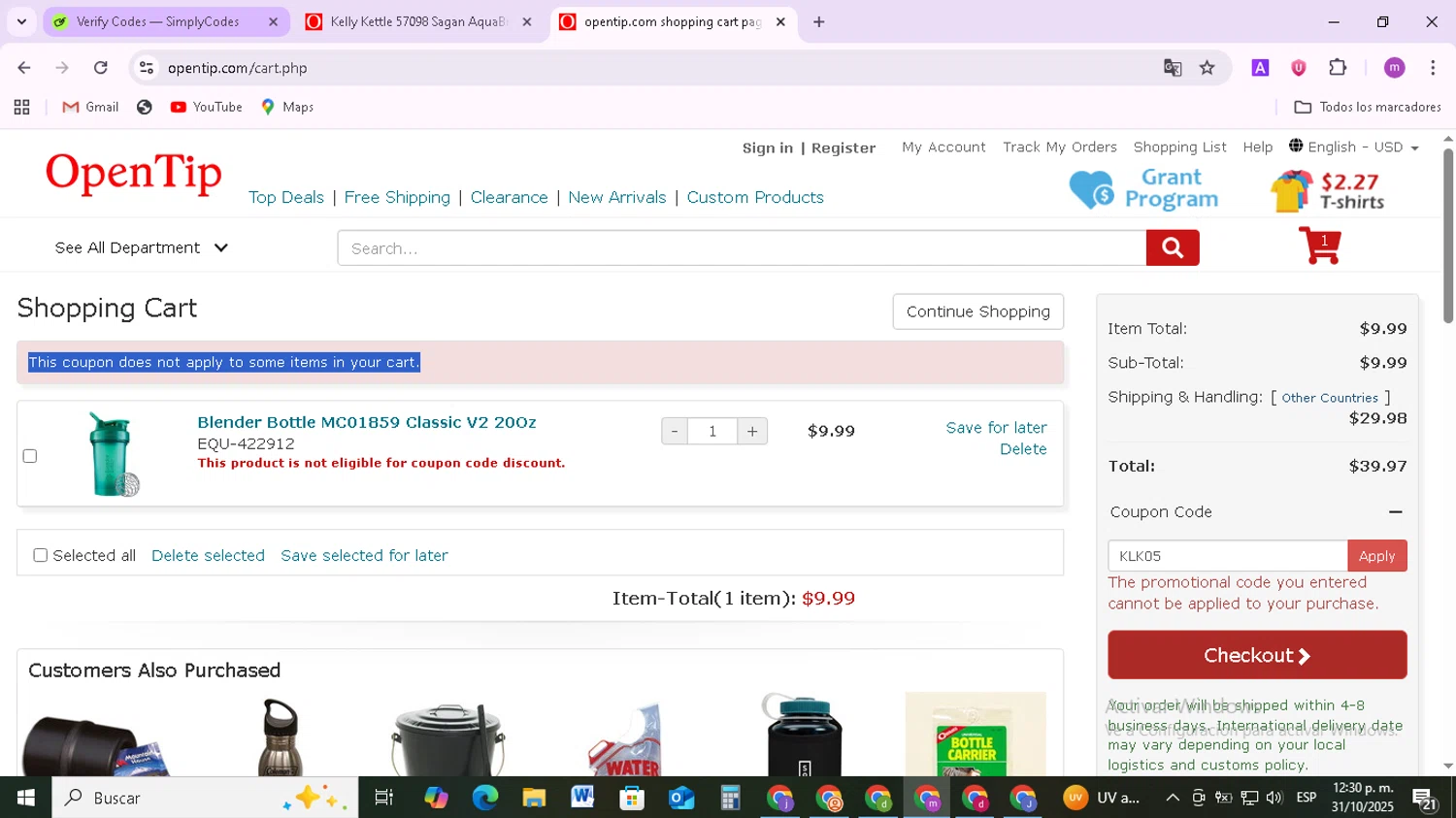This screenshot has width=1456, height=818.
Task: Click the page vertical scrollbar
Action: (1448, 236)
